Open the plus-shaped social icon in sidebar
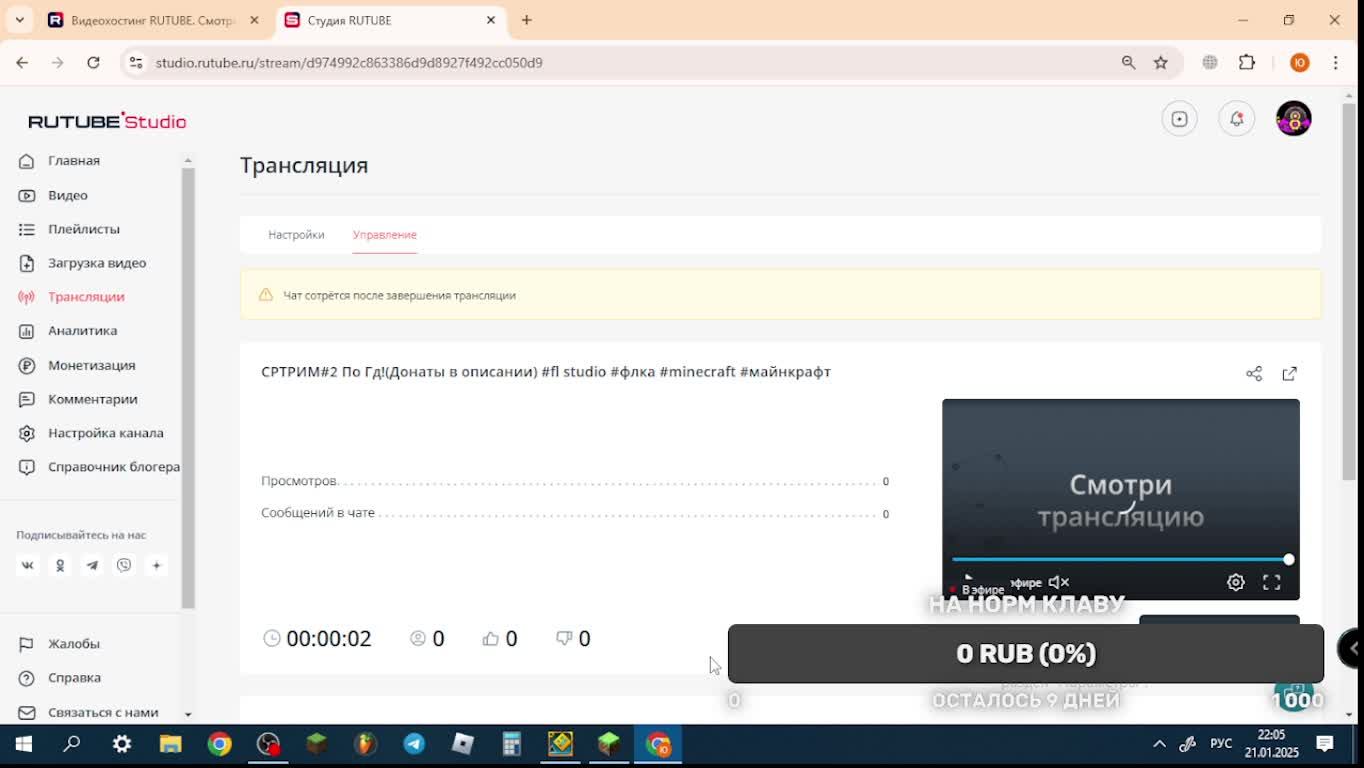 pyautogui.click(x=156, y=565)
